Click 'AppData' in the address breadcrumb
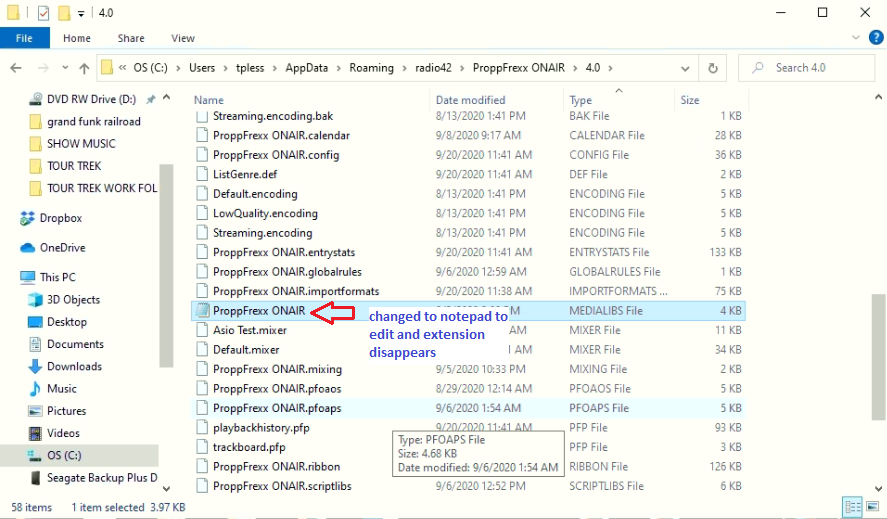 307,68
